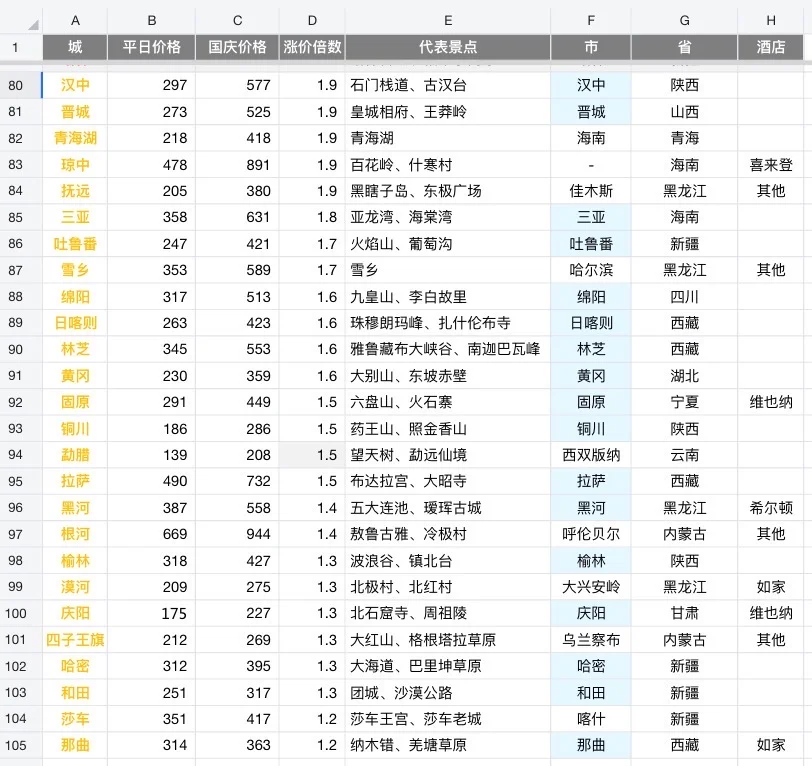Click the 皇城相府、王莽岭 cell

(x=448, y=112)
